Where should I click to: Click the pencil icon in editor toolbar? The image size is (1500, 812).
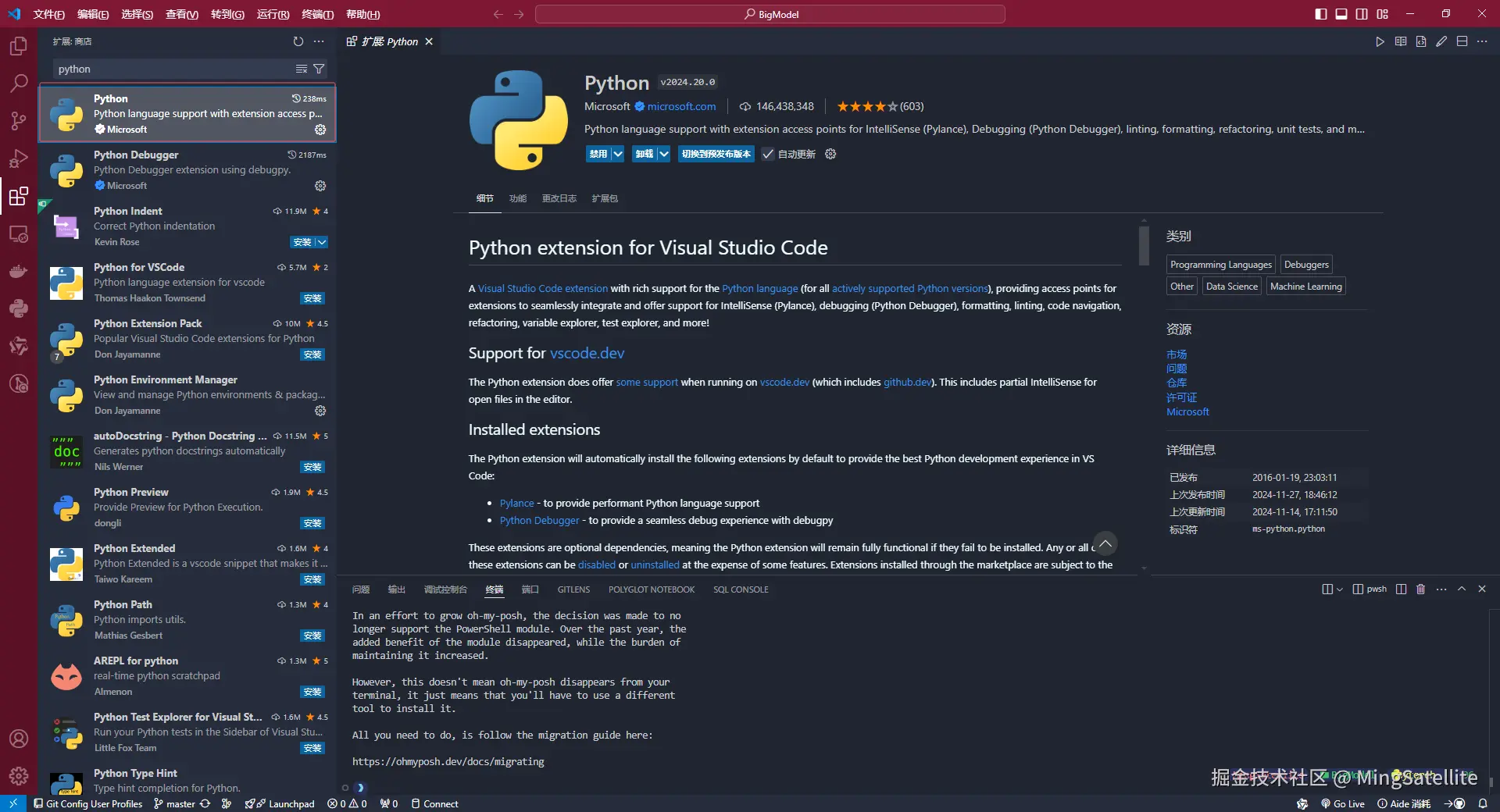(1441, 41)
